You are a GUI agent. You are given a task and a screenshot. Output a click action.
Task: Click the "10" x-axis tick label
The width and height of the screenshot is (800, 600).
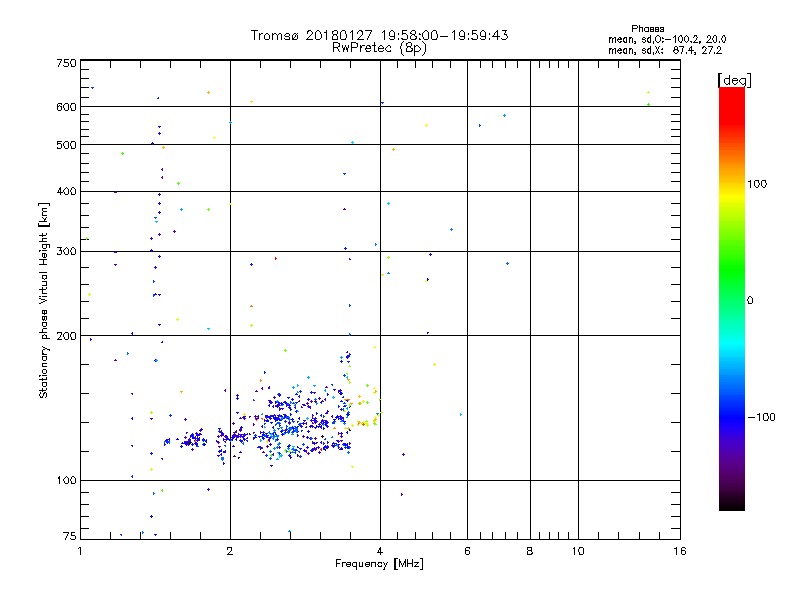click(x=578, y=551)
